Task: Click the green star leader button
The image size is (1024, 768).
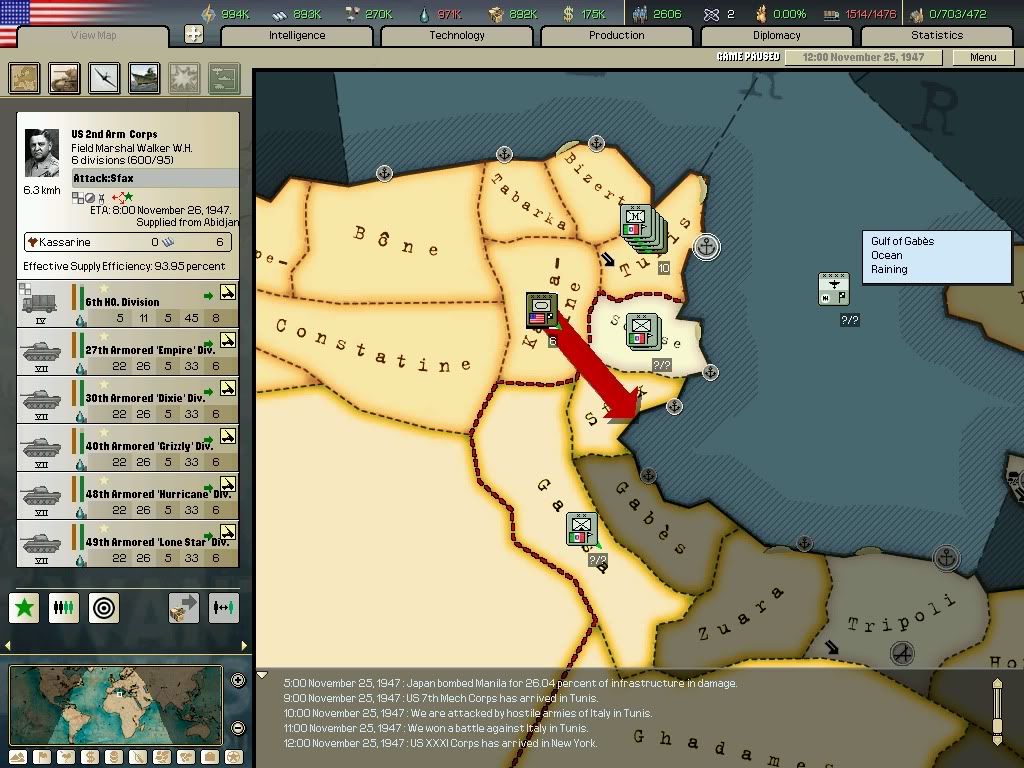Action: tap(24, 607)
